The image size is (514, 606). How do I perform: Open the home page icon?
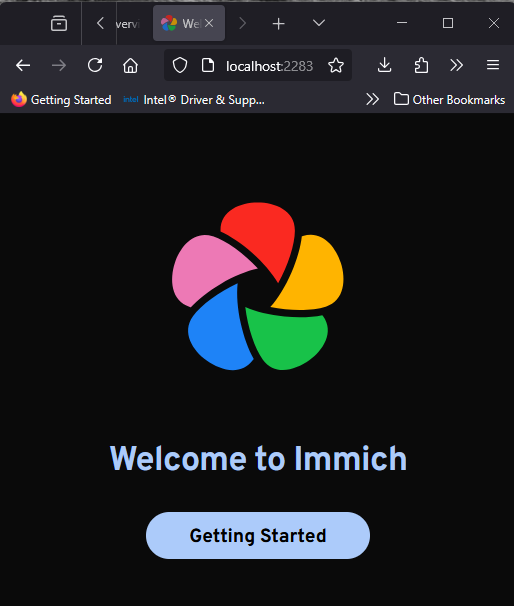click(131, 65)
